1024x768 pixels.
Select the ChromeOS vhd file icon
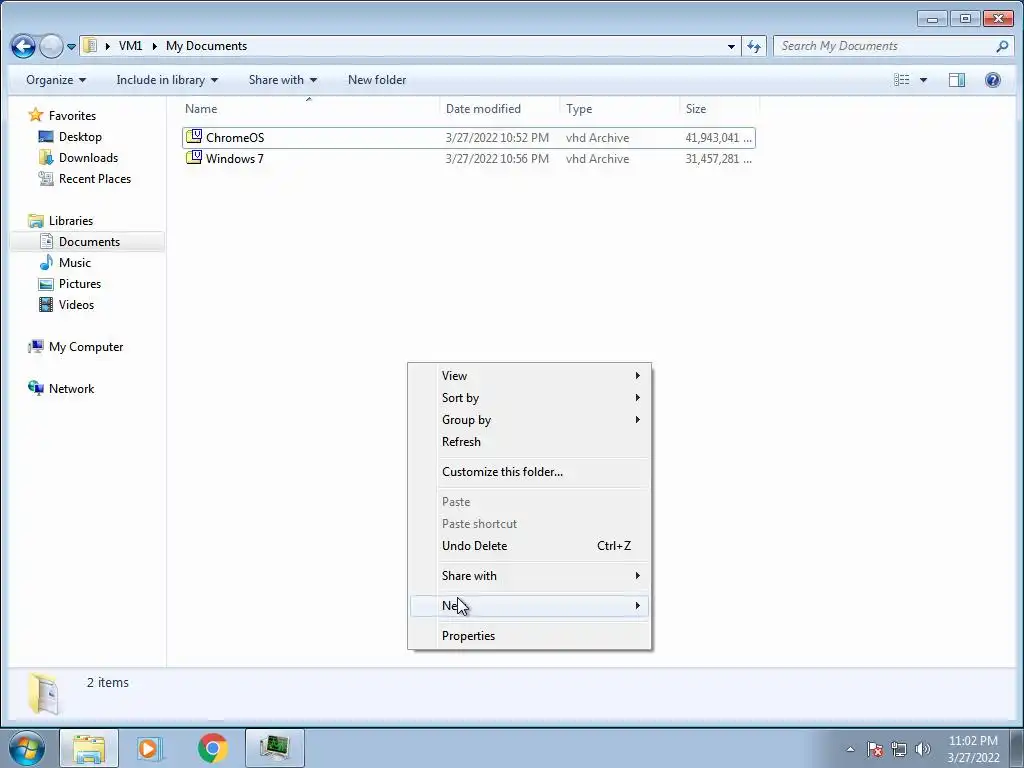coord(194,136)
